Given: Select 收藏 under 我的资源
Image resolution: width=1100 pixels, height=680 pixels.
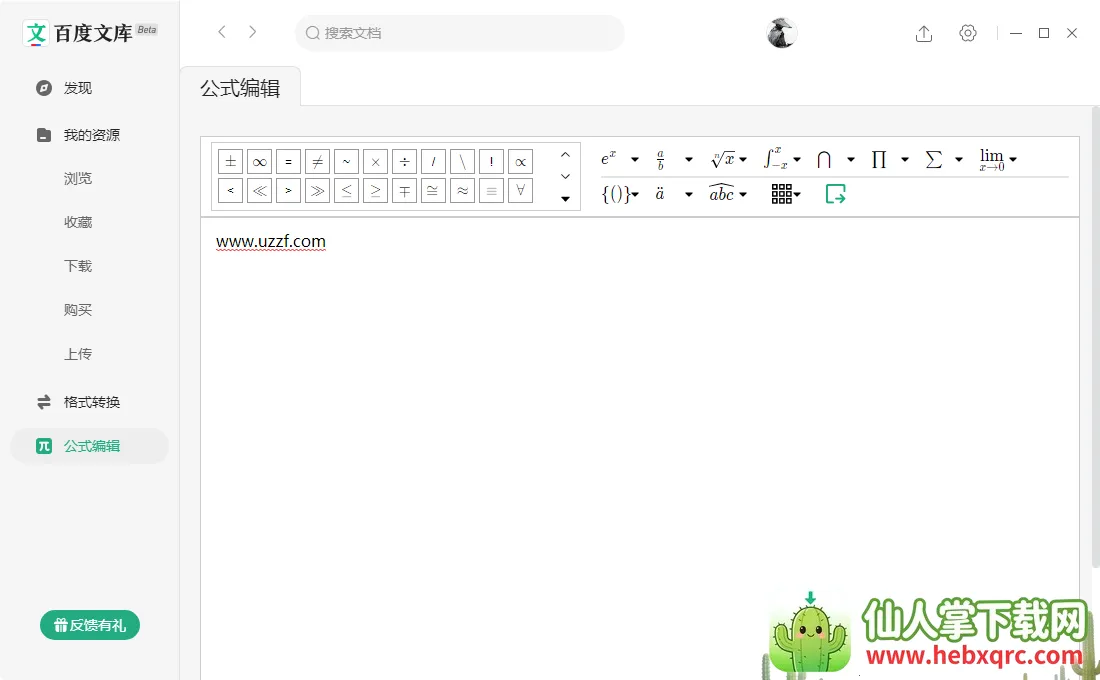Looking at the screenshot, I should pyautogui.click(x=78, y=222).
